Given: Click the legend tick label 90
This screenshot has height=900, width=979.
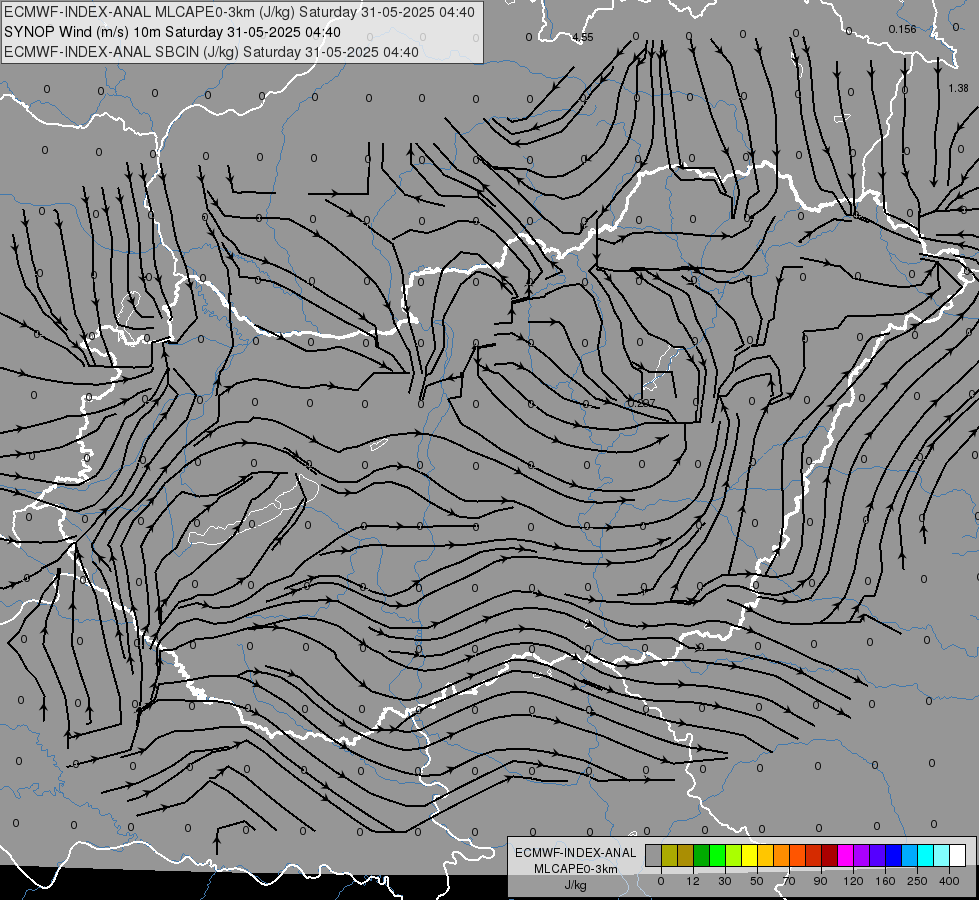Looking at the screenshot, I should click(x=820, y=881).
